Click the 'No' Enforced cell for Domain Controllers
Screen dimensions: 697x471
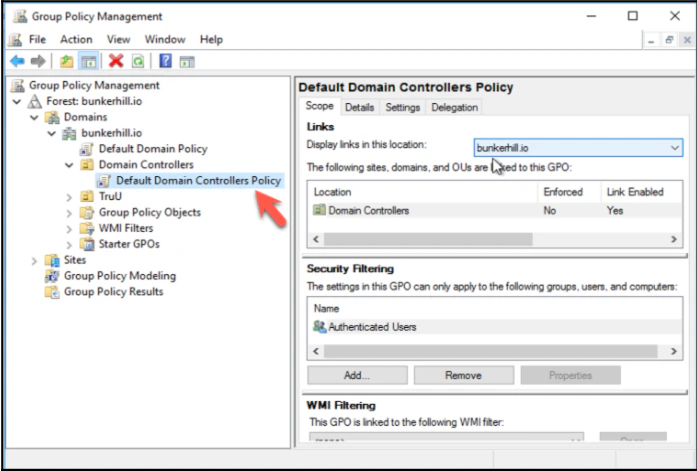[550, 211]
